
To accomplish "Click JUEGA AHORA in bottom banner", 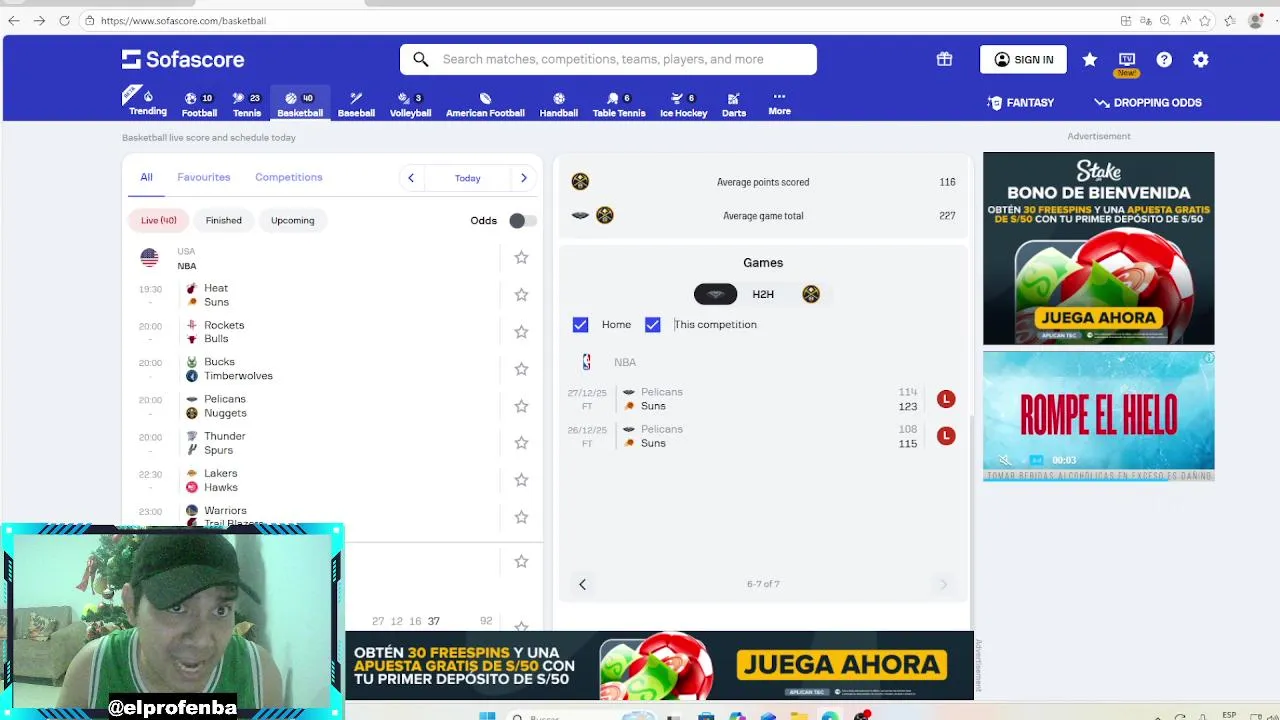I will (841, 665).
